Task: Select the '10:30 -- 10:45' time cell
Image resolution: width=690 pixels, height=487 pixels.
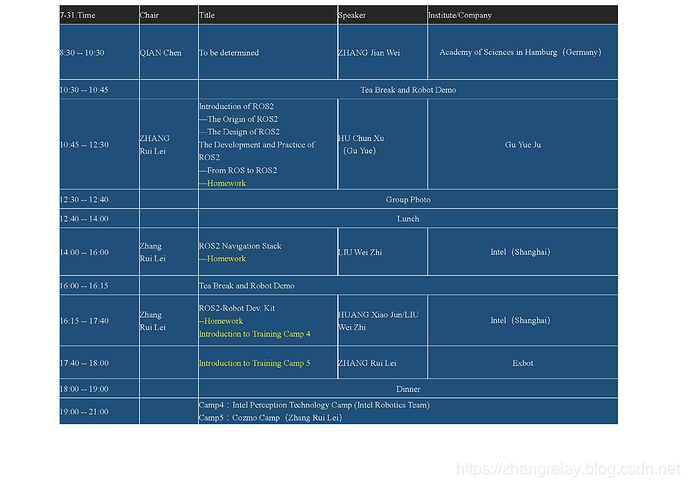Action: click(99, 90)
